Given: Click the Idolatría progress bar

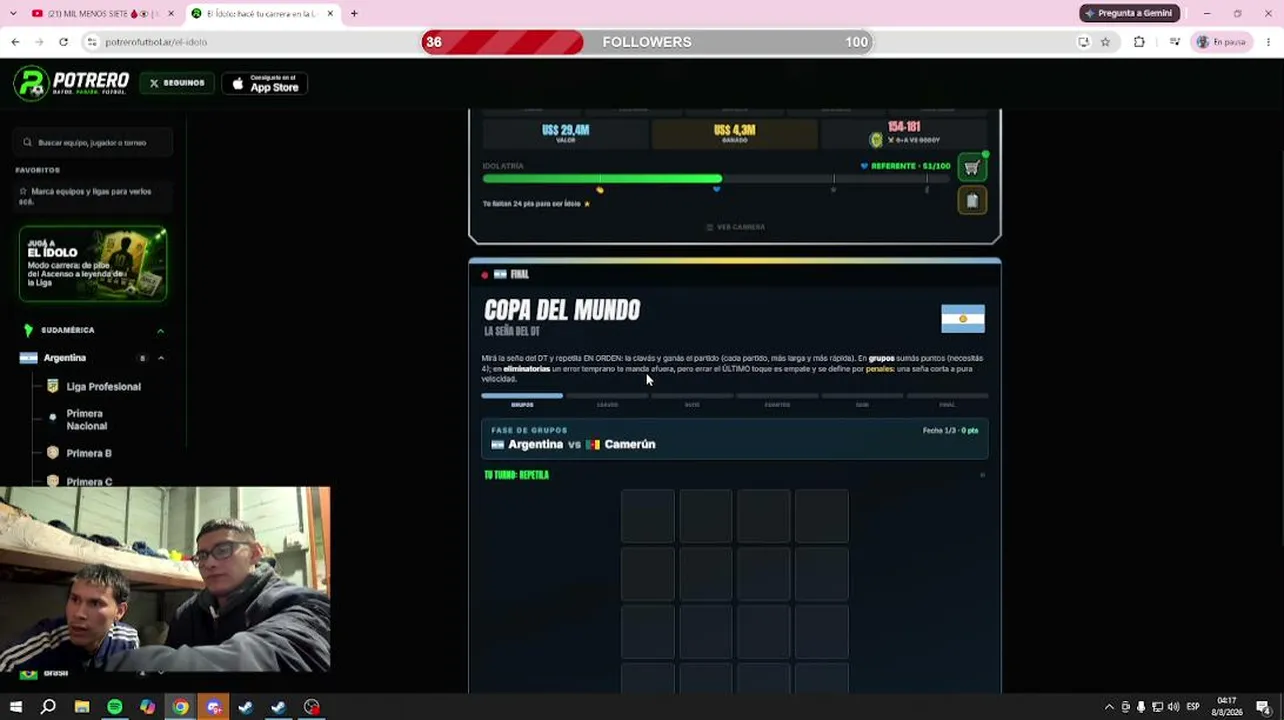Looking at the screenshot, I should pos(716,179).
